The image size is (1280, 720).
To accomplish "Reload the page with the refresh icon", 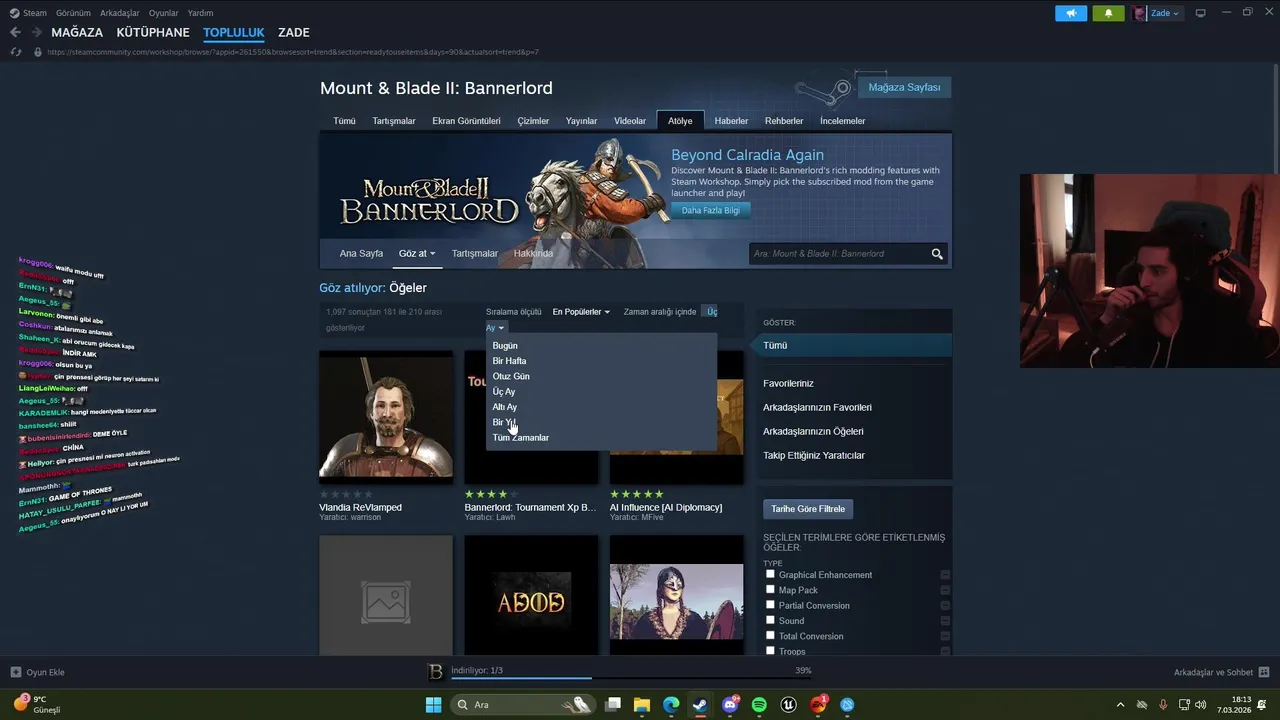I will pos(16,52).
